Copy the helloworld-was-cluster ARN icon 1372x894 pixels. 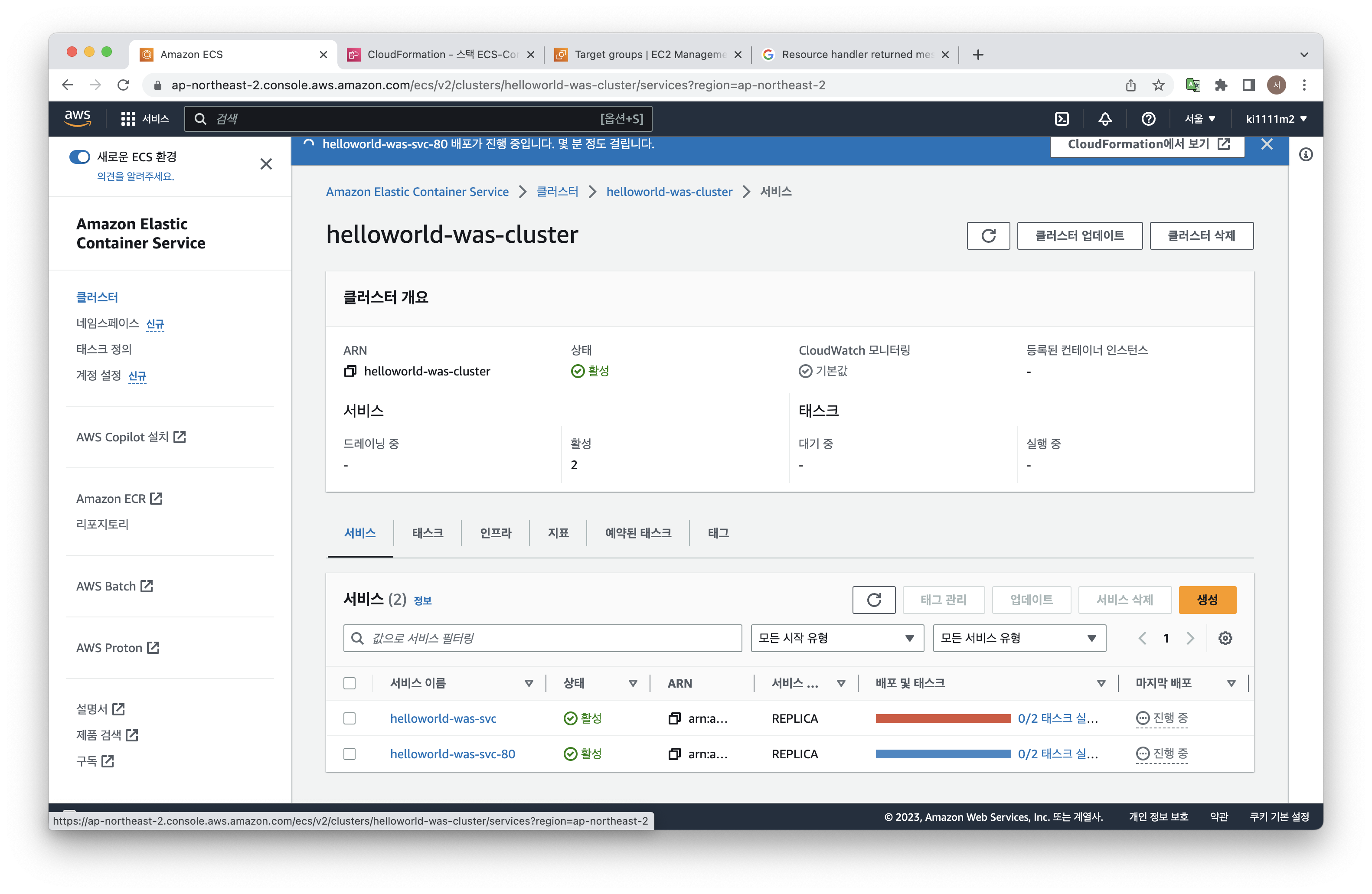(x=350, y=371)
